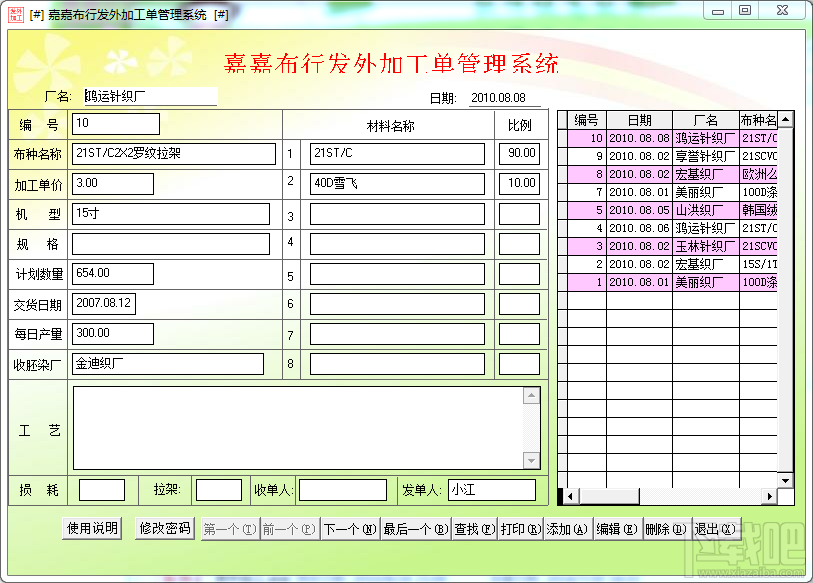Click the 加工单价 field showing 3.00

pos(113,184)
